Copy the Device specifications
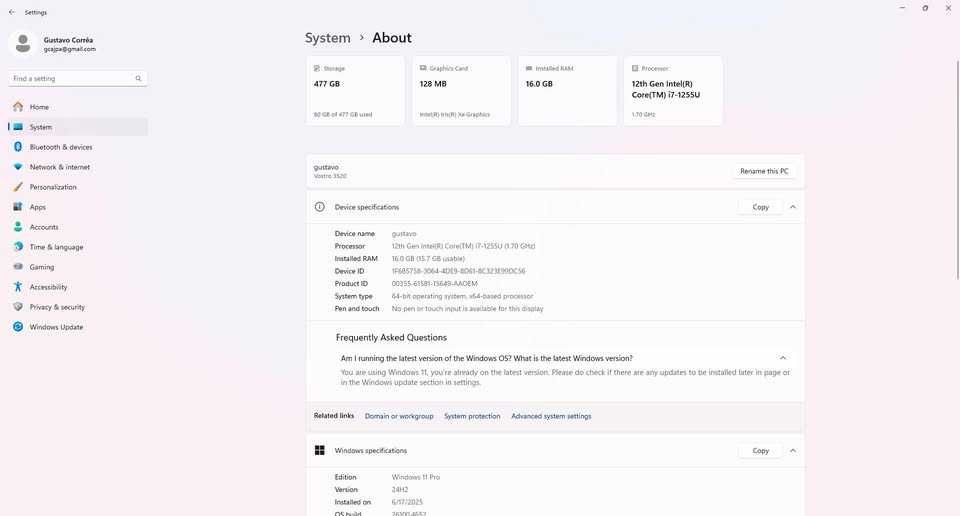Screen dimensions: 960x516 pyautogui.click(x=760, y=207)
